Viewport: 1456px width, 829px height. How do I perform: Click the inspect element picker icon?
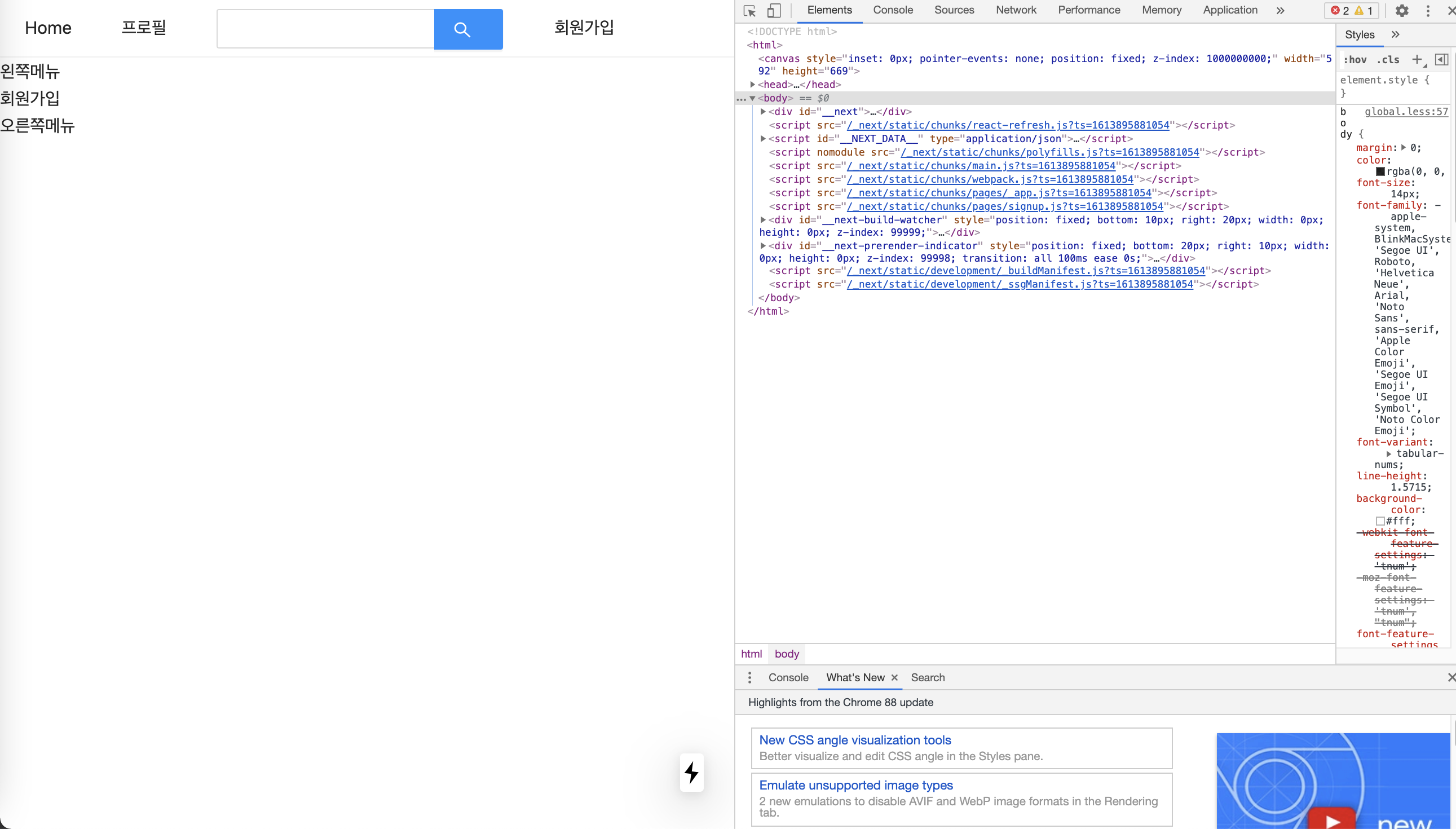(749, 11)
